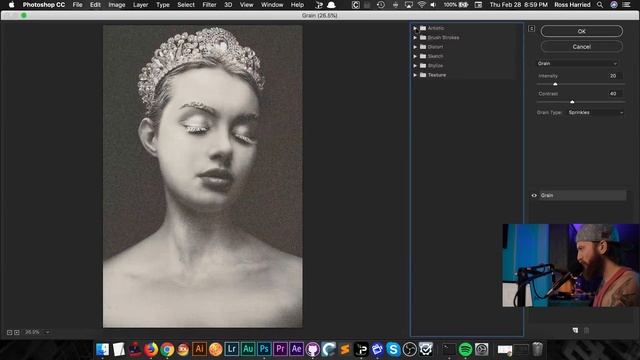The height and width of the screenshot is (360, 640).
Task: Open the Apple menu
Action: [11, 5]
